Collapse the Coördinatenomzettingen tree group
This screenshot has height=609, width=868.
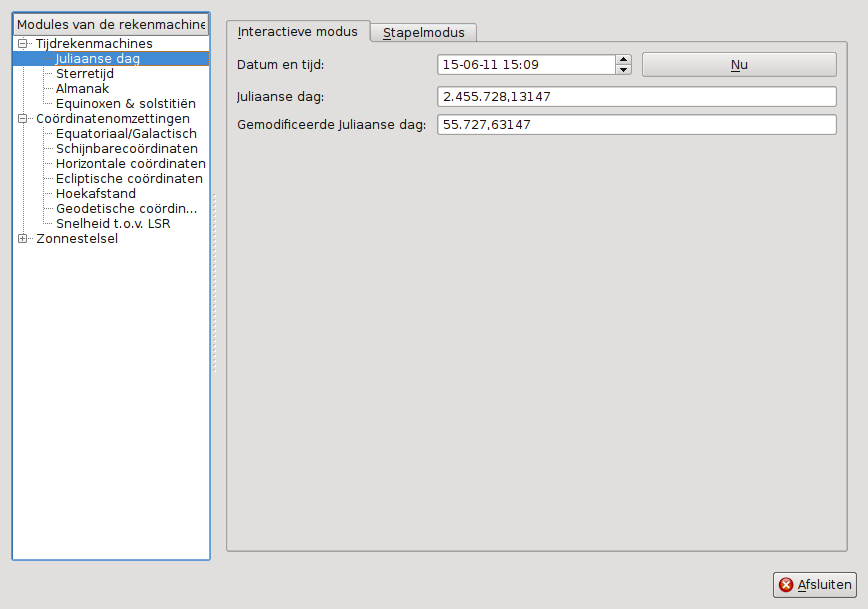pyautogui.click(x=22, y=119)
